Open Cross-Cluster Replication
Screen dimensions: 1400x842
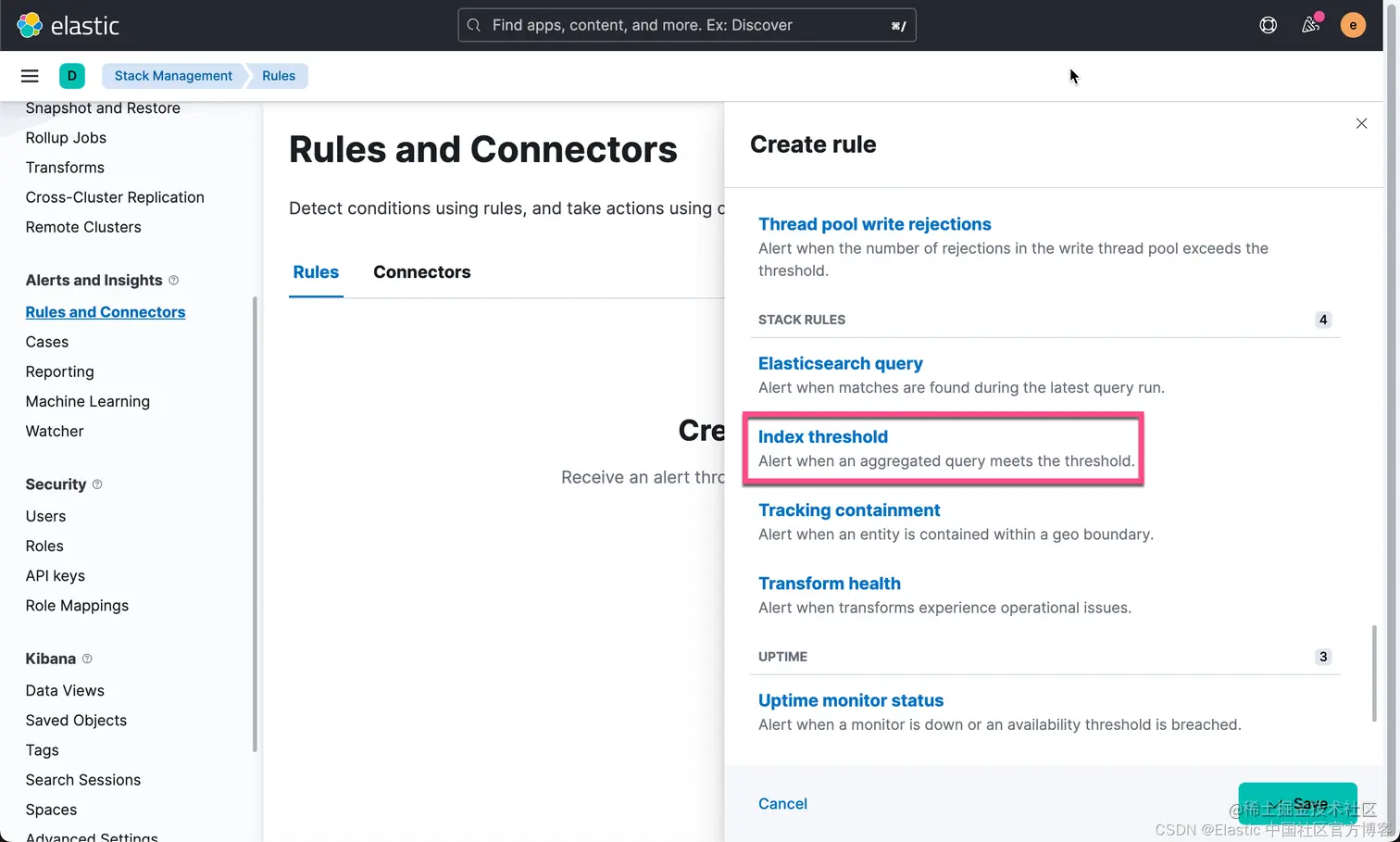point(115,196)
